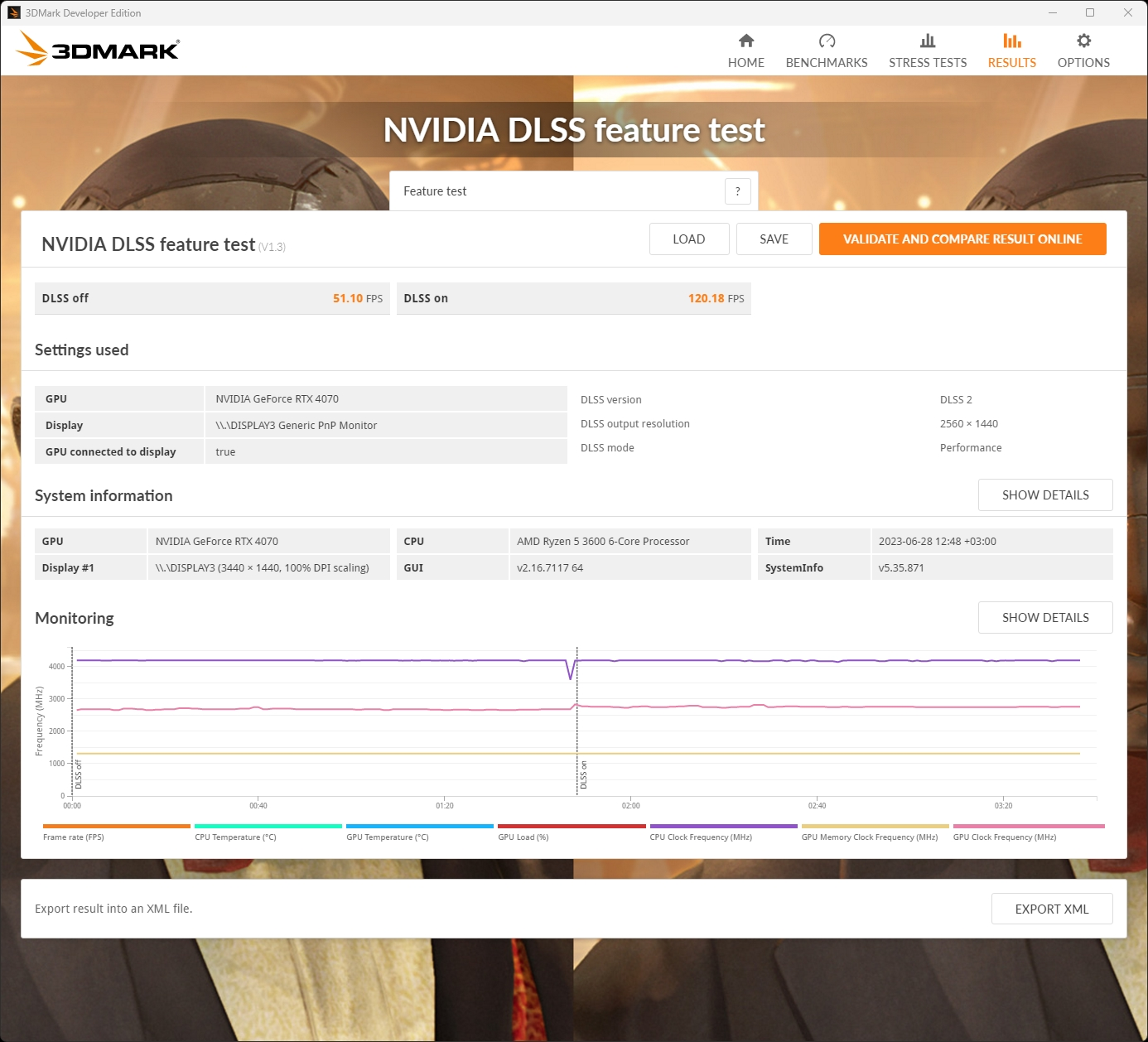
Task: Export the result to XML
Action: coord(1052,909)
